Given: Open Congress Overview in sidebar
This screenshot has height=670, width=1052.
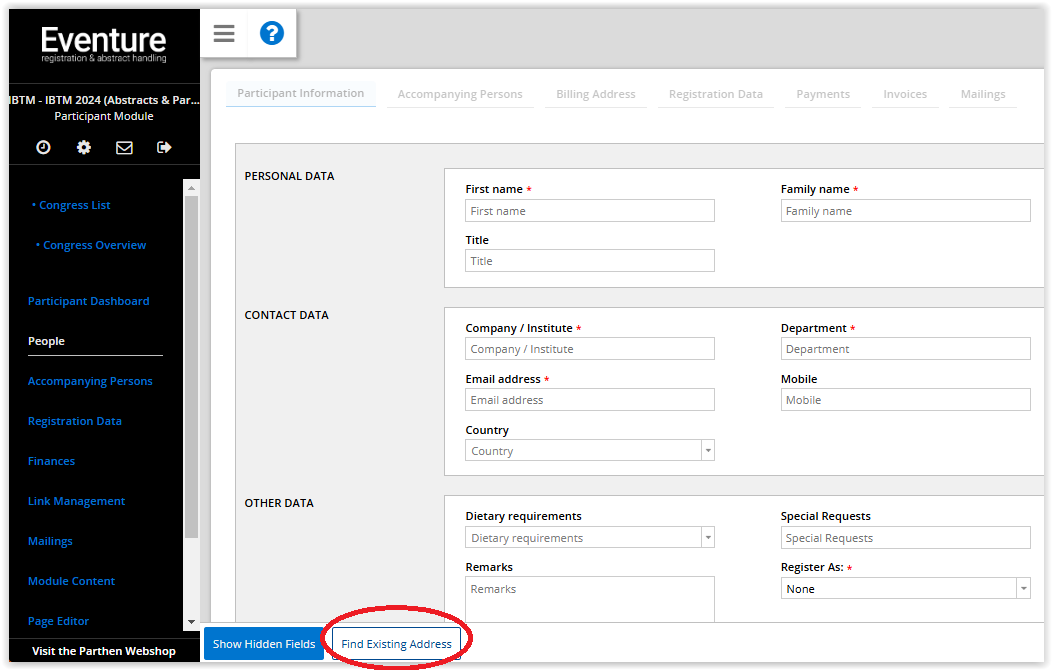Looking at the screenshot, I should click(x=95, y=245).
